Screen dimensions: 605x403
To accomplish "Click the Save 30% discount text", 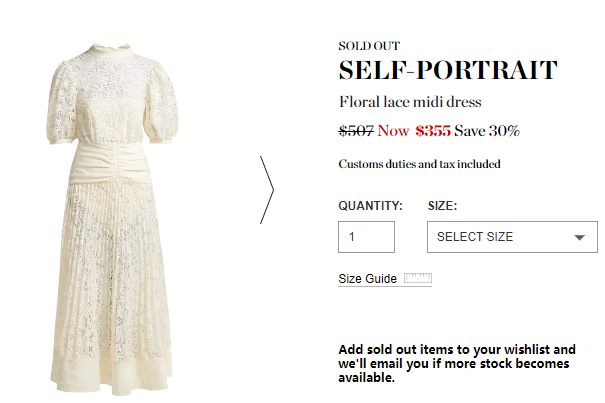I will tap(487, 130).
